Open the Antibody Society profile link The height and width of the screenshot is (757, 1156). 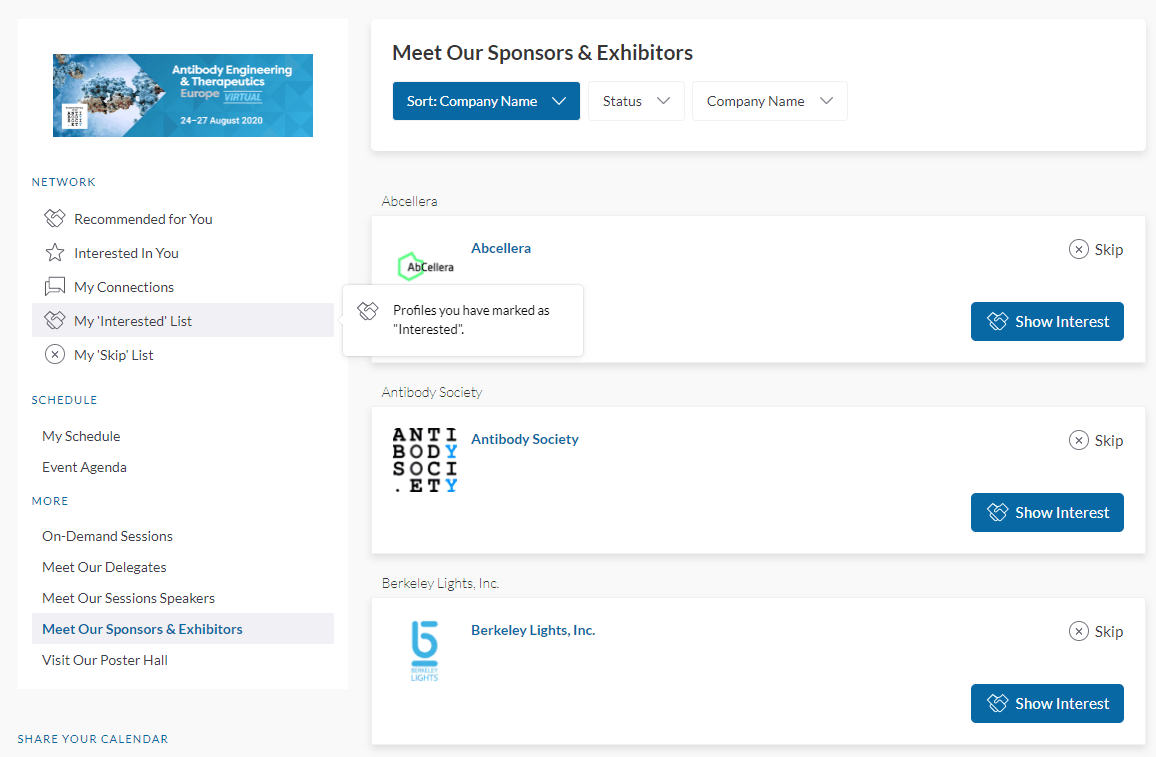point(525,439)
